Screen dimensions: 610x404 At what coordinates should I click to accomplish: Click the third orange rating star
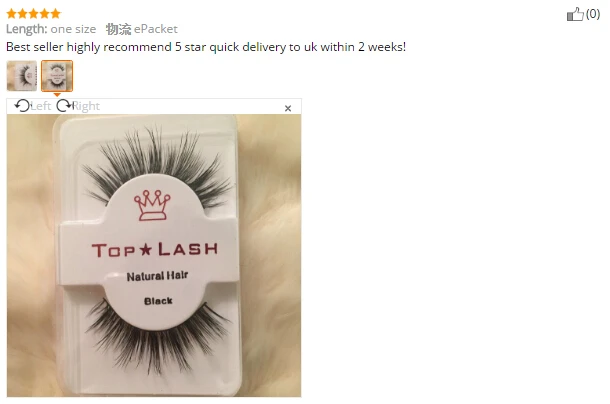coord(33,14)
